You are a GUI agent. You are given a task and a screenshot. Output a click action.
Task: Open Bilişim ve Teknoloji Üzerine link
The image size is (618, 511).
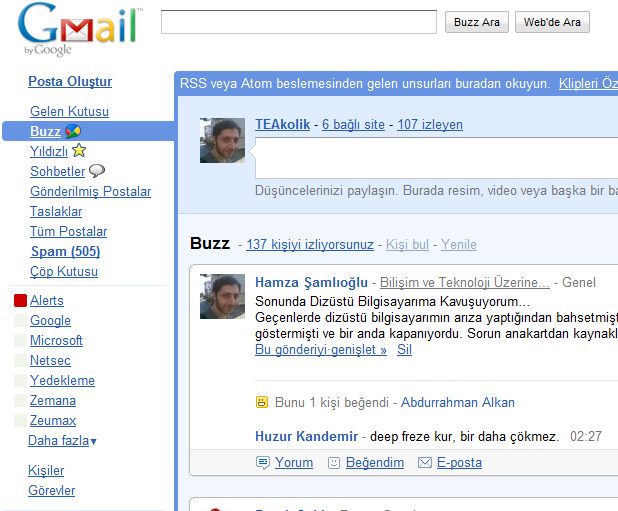(x=465, y=282)
